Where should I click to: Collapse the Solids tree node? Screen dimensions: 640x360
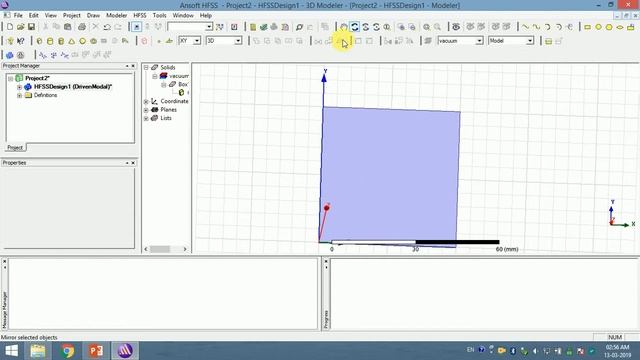click(146, 67)
